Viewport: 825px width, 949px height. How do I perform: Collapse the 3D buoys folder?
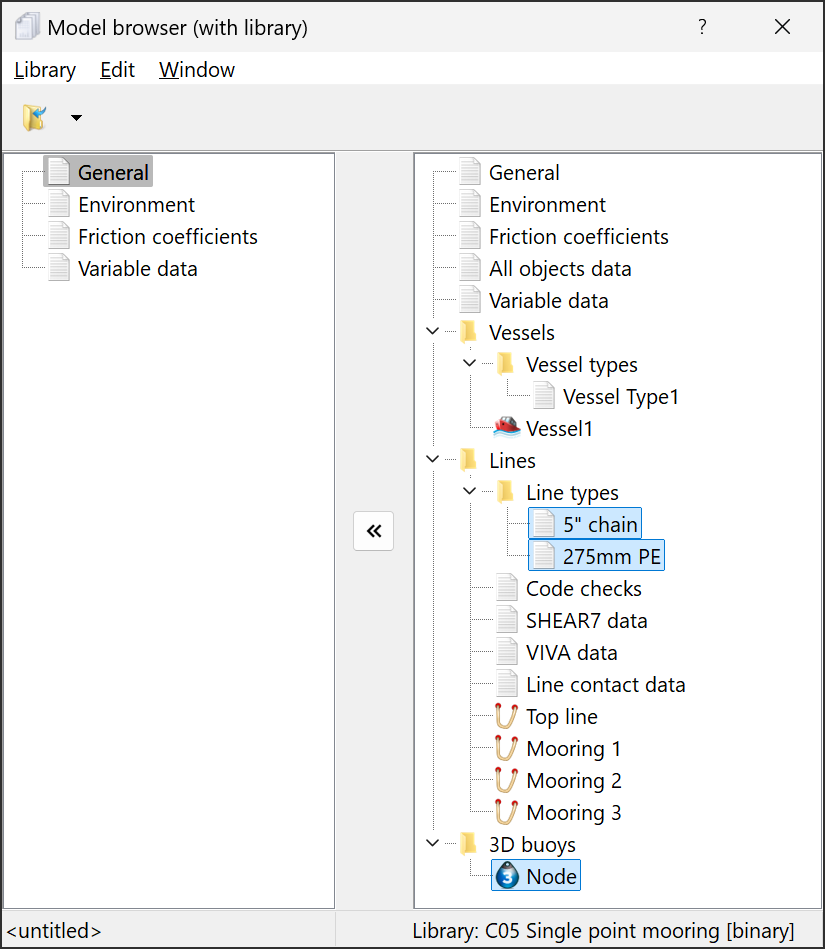(432, 844)
